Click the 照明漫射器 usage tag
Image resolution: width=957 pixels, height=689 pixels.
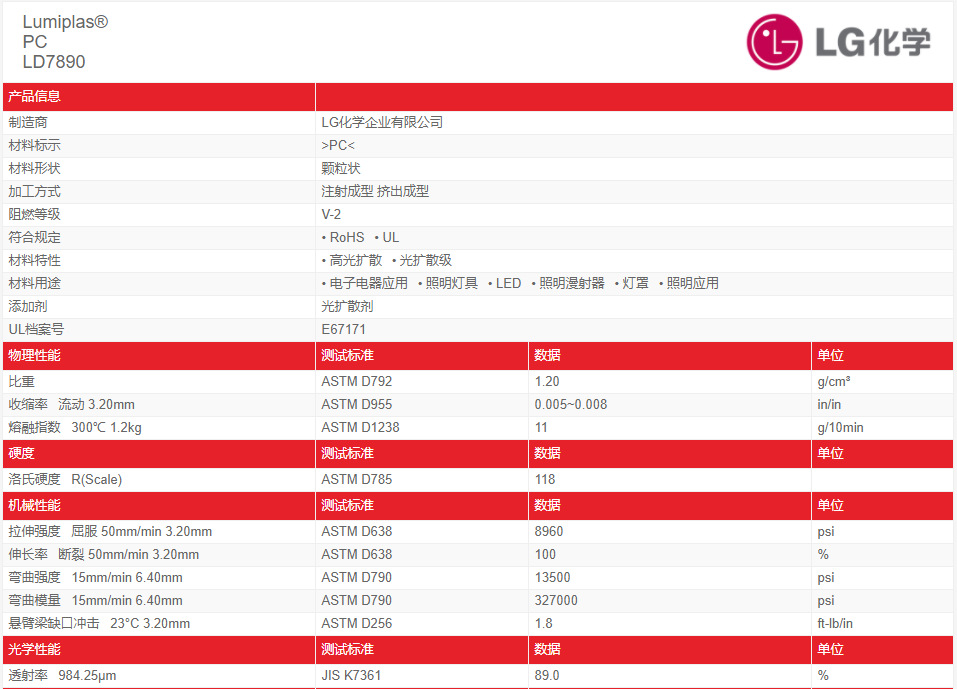tap(571, 283)
